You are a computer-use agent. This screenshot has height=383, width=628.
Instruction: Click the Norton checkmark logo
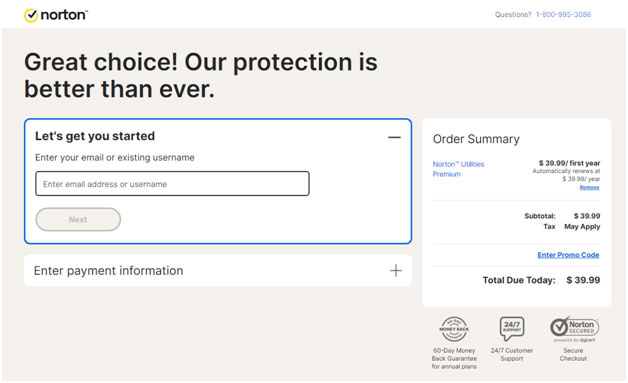tap(31, 15)
